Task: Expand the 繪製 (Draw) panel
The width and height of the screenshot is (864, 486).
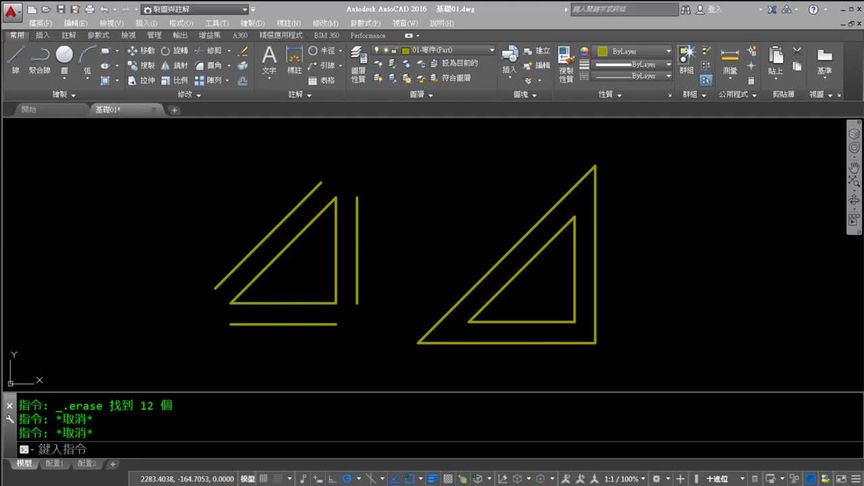Action: [x=64, y=95]
